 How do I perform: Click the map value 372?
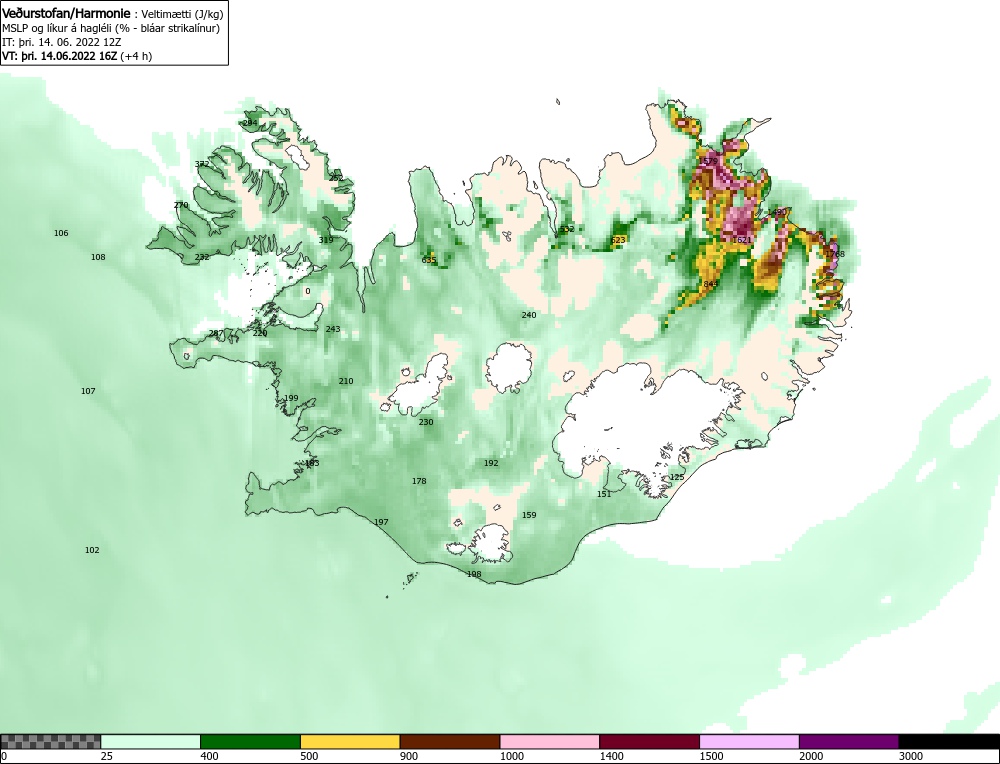tap(202, 164)
